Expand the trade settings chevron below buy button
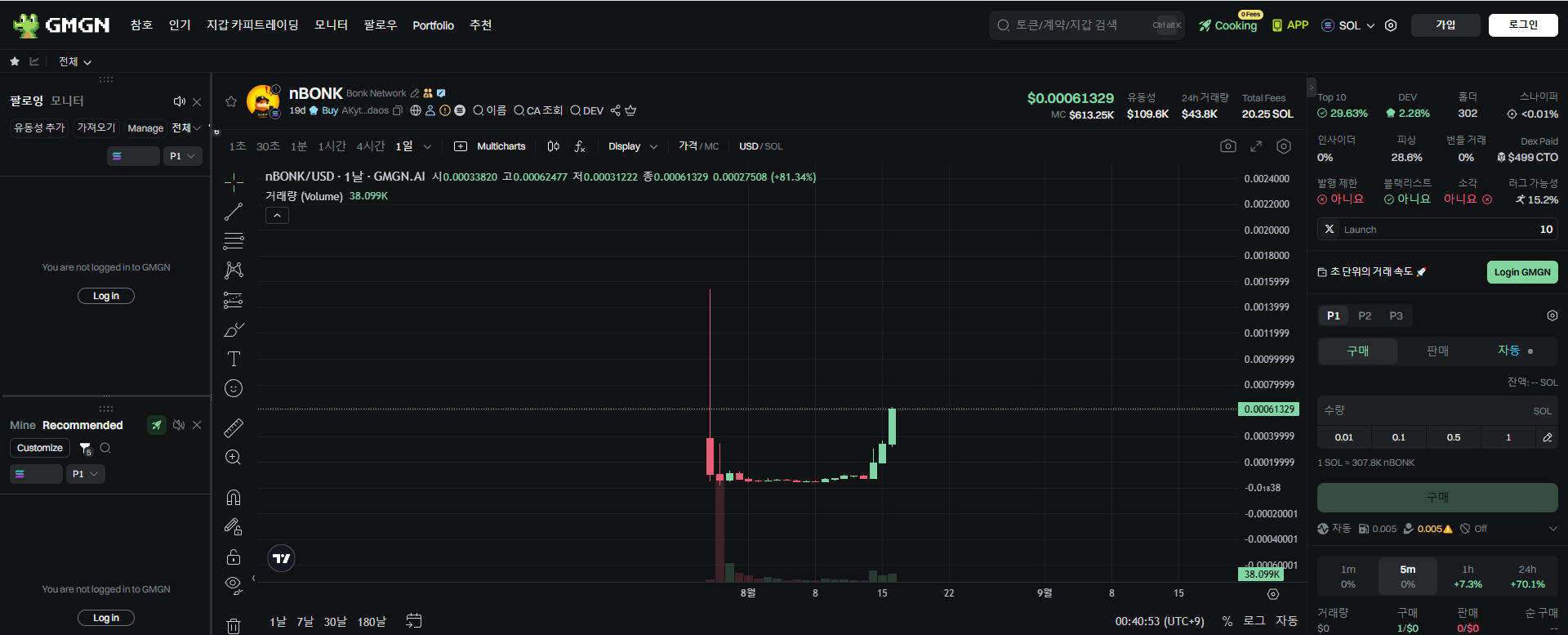This screenshot has height=635, width=1568. click(1552, 529)
